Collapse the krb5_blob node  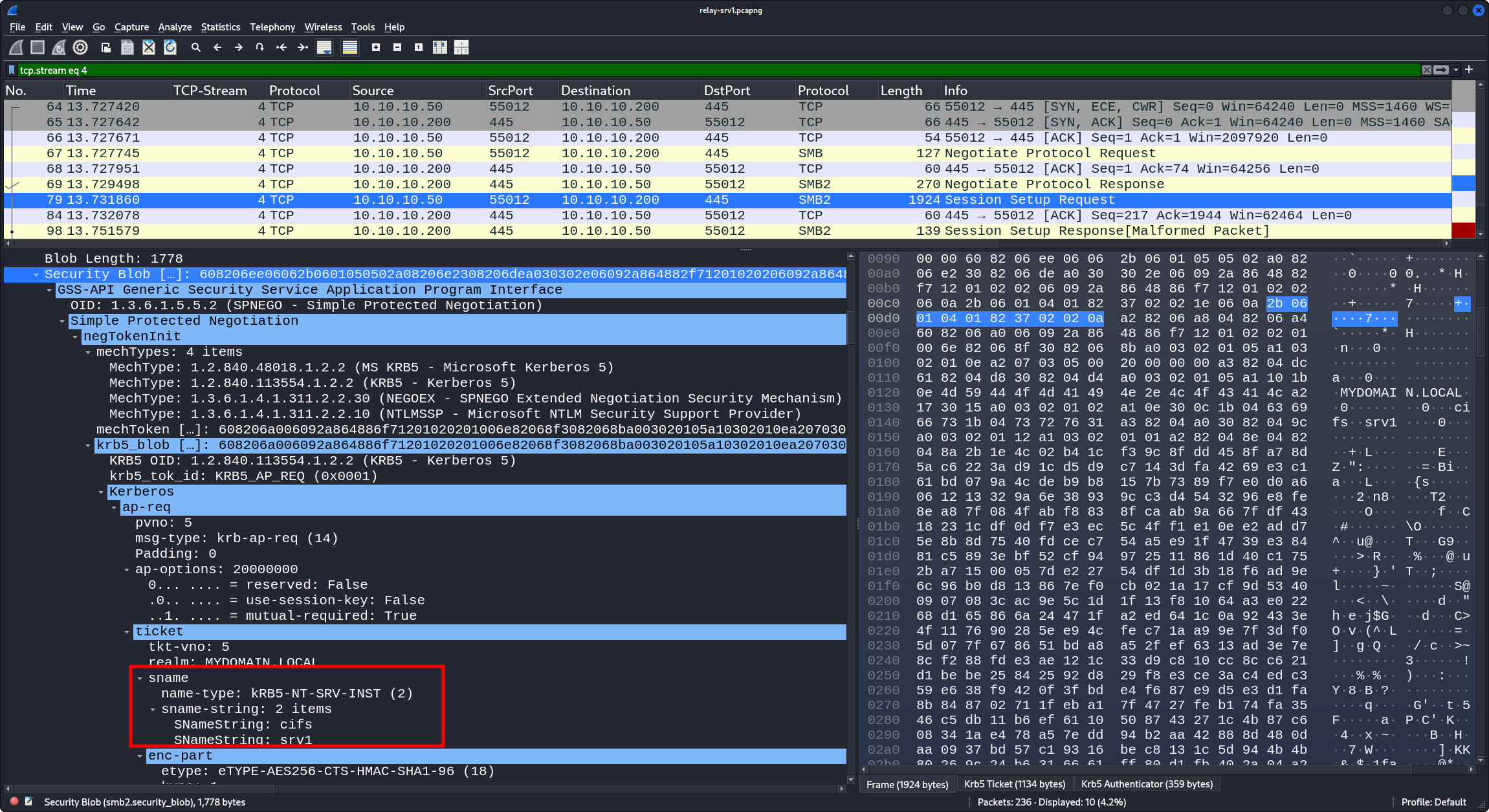(88, 445)
